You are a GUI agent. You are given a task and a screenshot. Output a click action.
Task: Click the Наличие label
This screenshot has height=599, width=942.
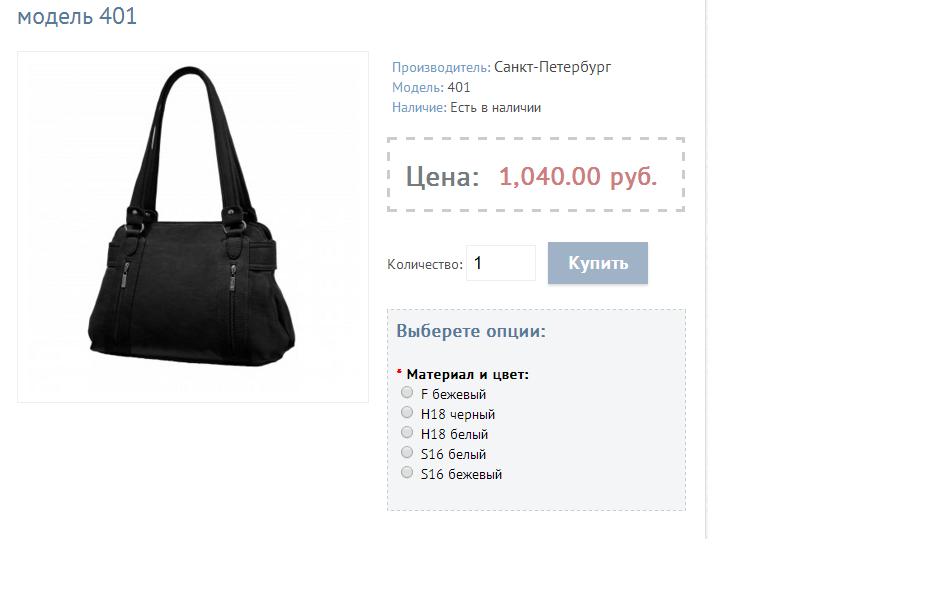pyautogui.click(x=419, y=108)
